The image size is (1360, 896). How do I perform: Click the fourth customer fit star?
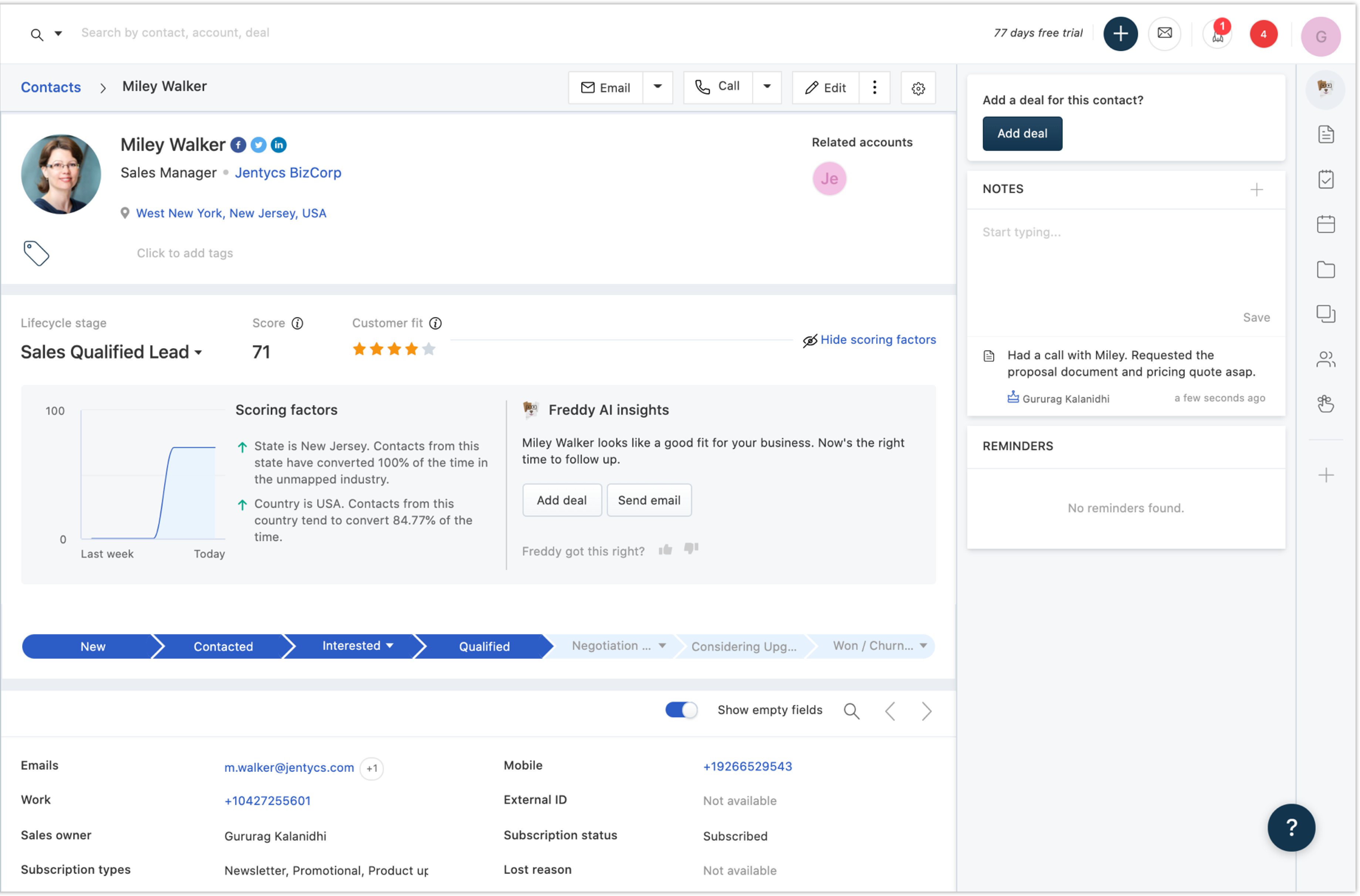pos(412,349)
